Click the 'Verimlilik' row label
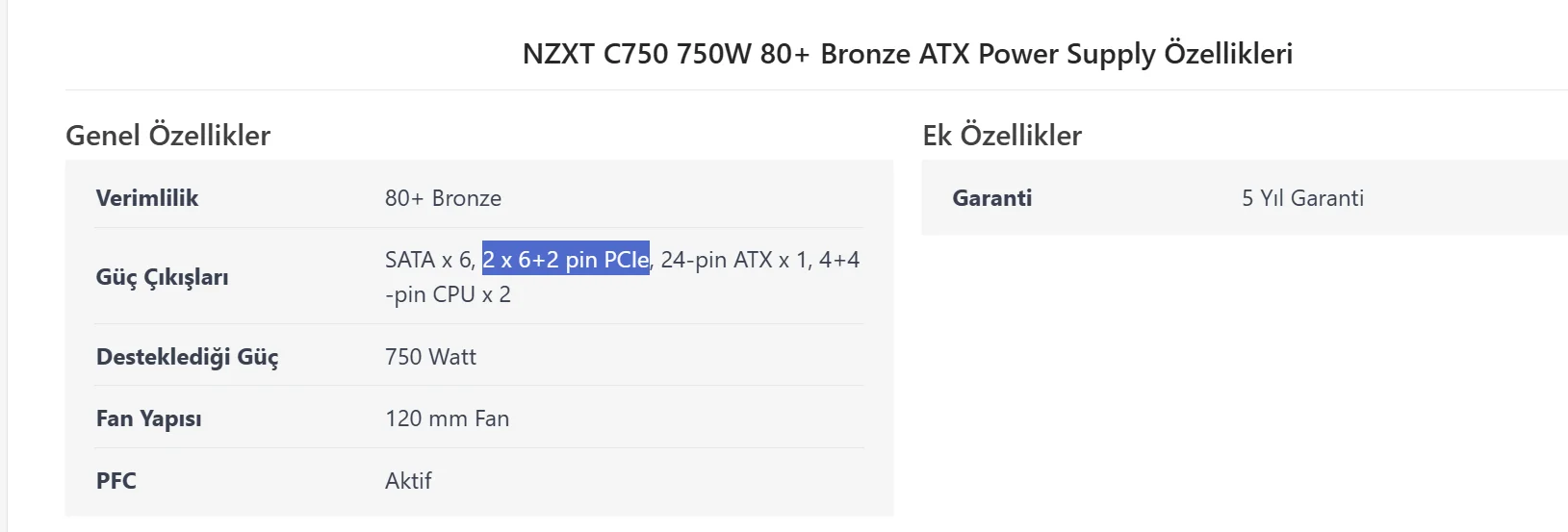 [147, 198]
